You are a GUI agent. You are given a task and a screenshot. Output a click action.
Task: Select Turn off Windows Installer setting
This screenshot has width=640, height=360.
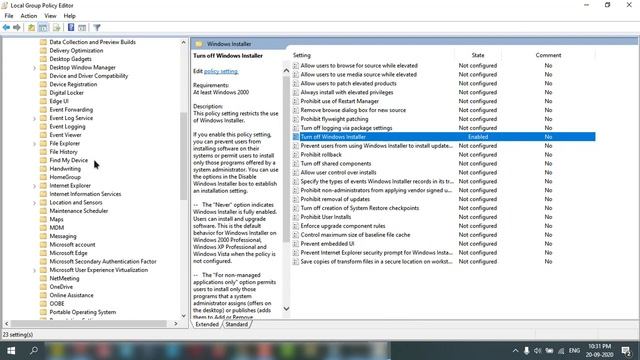[444, 137]
